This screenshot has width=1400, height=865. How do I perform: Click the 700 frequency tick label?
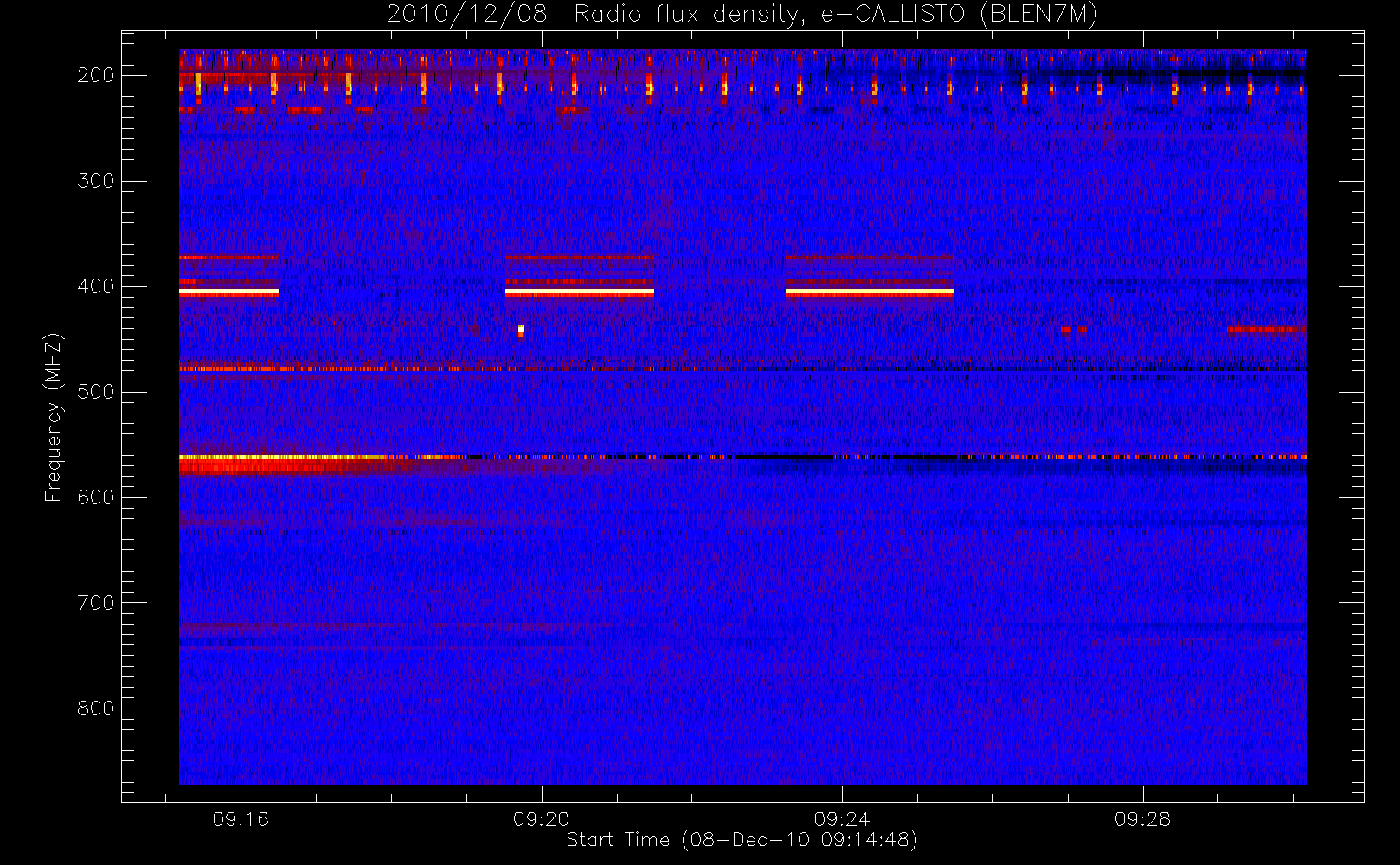[x=96, y=603]
